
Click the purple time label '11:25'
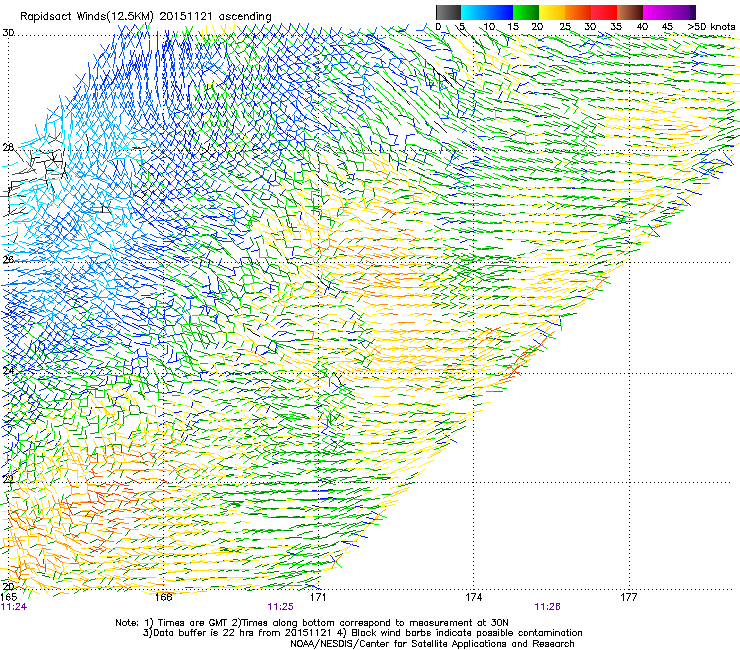pos(280,607)
